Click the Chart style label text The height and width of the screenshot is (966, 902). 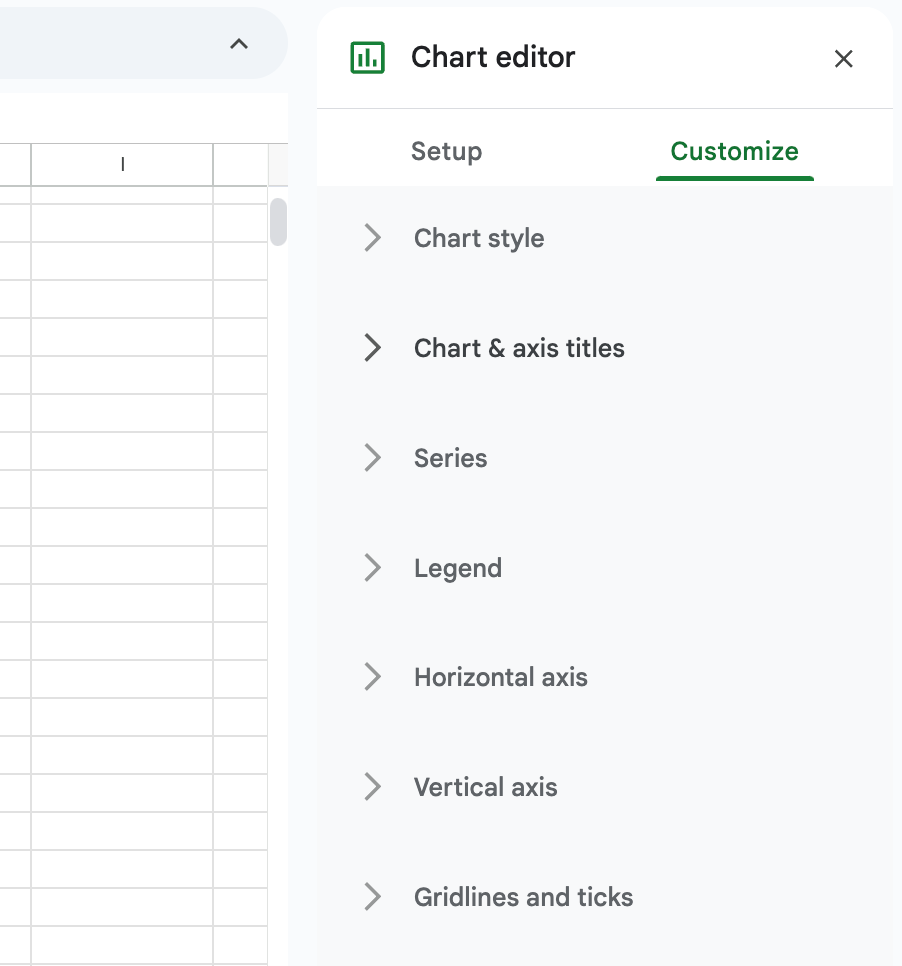479,238
